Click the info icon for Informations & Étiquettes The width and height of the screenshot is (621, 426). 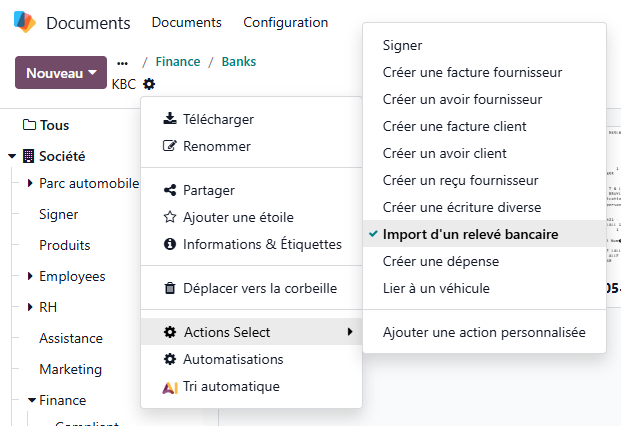click(x=169, y=244)
